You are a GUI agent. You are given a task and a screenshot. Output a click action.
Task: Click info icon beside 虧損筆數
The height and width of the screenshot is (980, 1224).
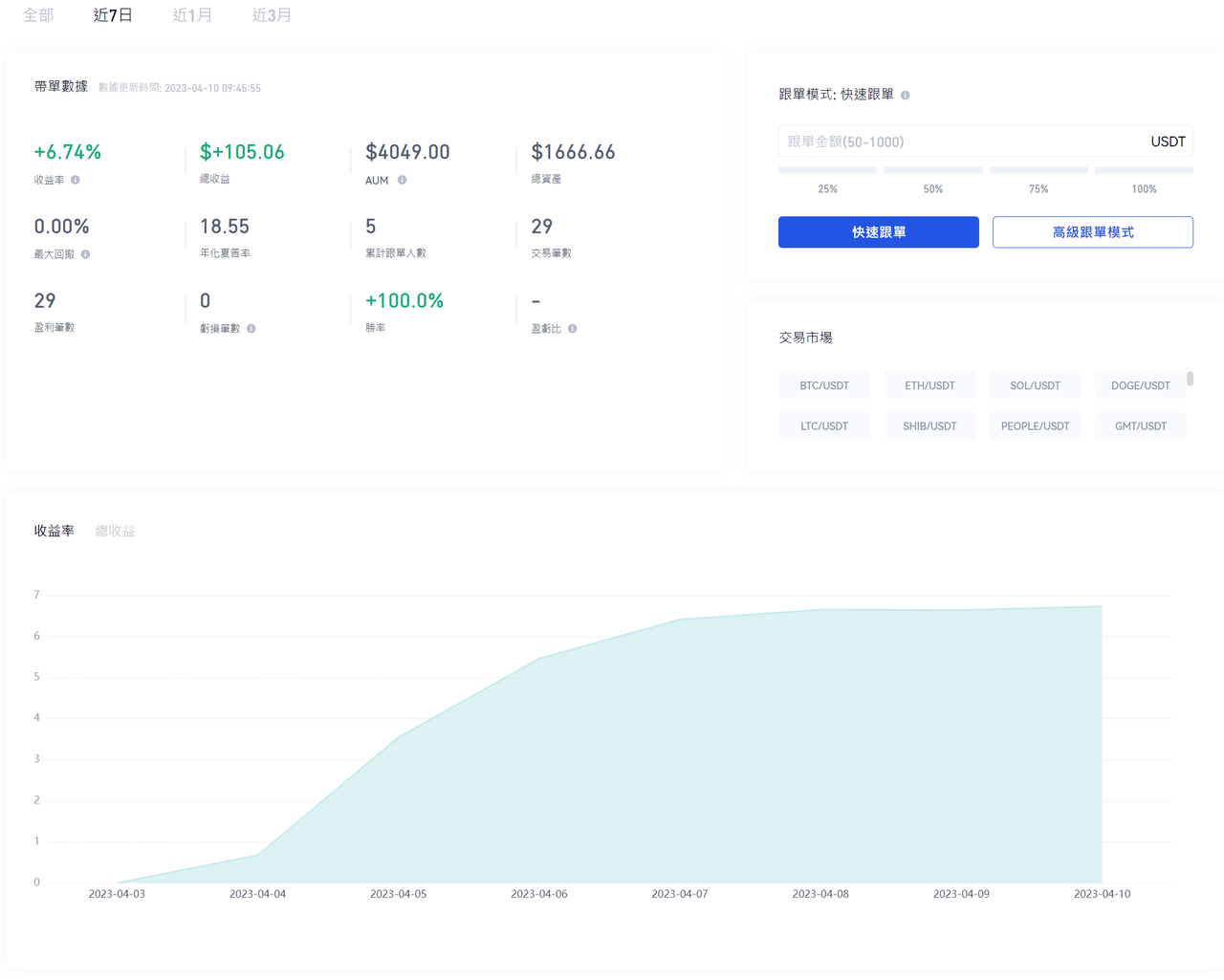coord(251,329)
